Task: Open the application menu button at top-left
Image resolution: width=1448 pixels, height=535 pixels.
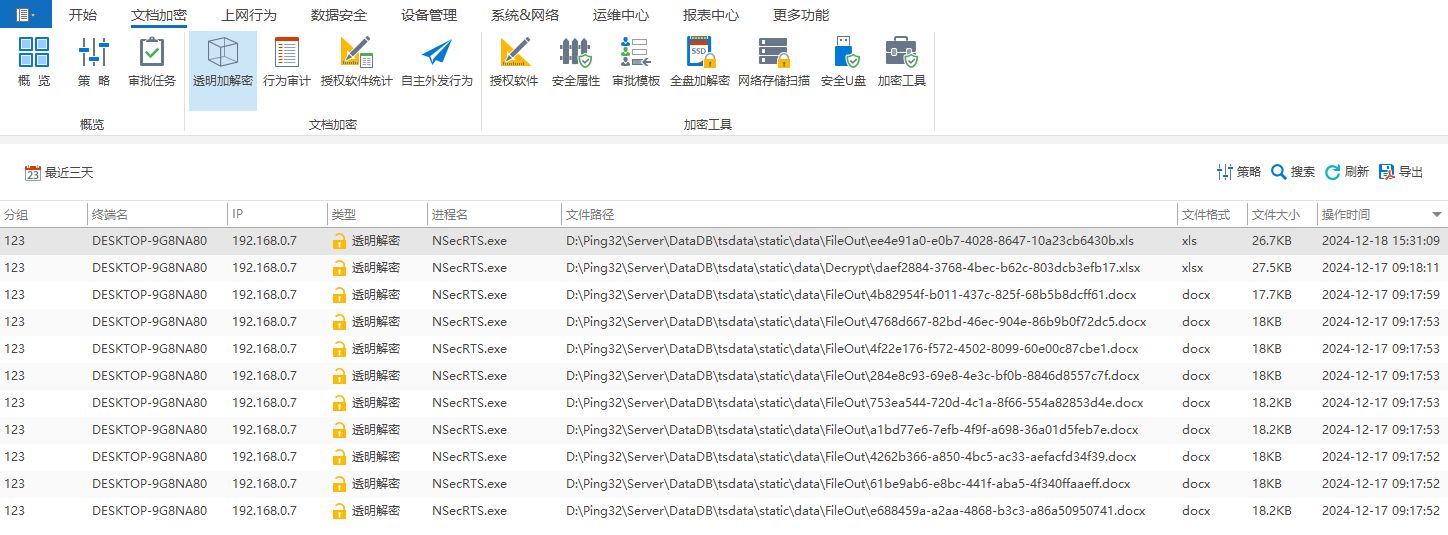Action: pyautogui.click(x=26, y=15)
